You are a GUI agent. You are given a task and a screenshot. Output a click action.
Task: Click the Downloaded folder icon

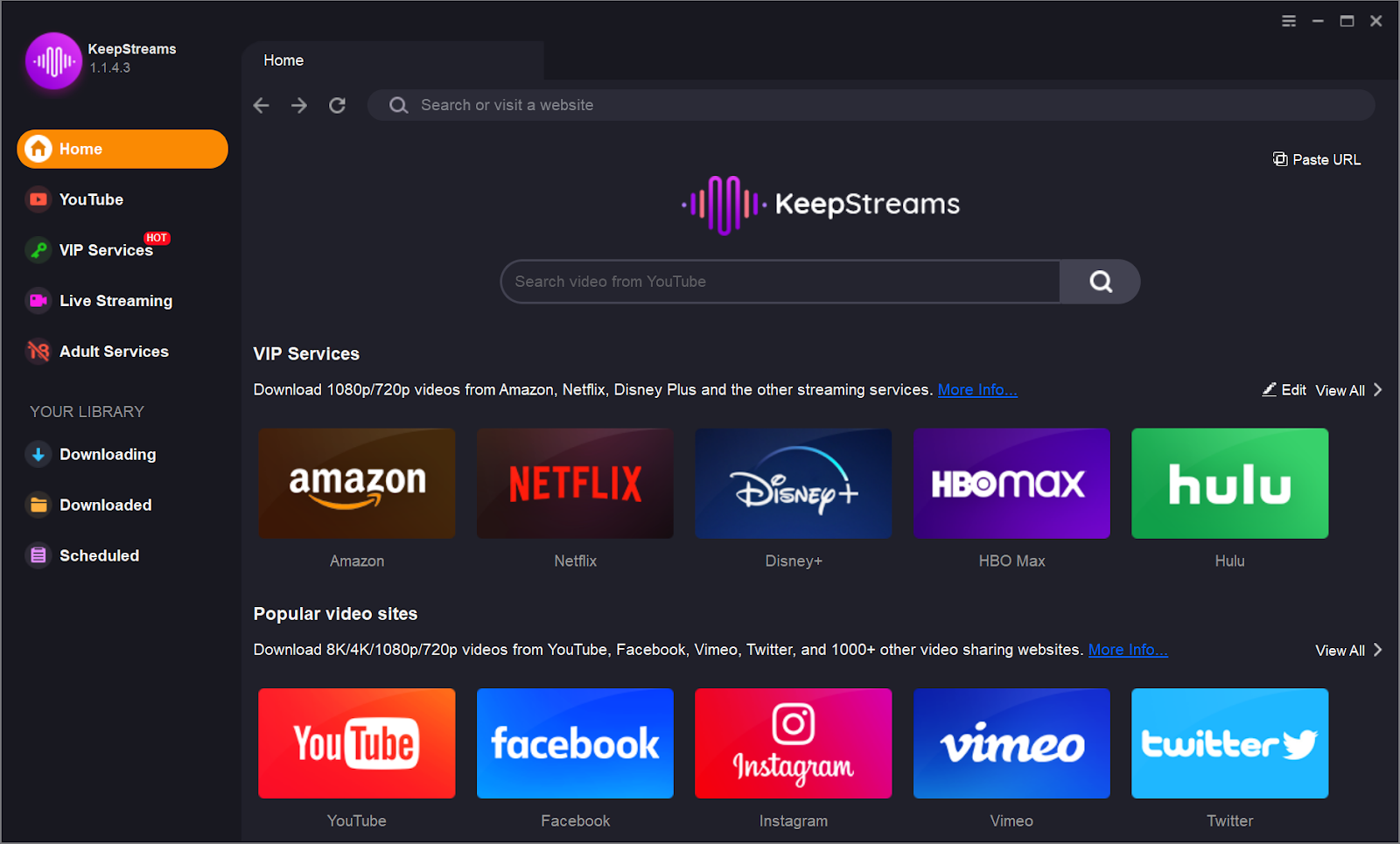pos(38,506)
